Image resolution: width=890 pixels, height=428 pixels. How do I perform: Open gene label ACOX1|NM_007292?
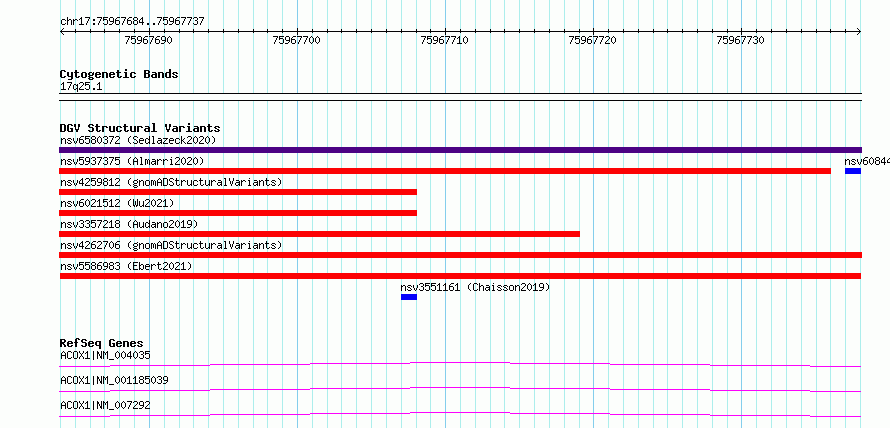(105, 405)
